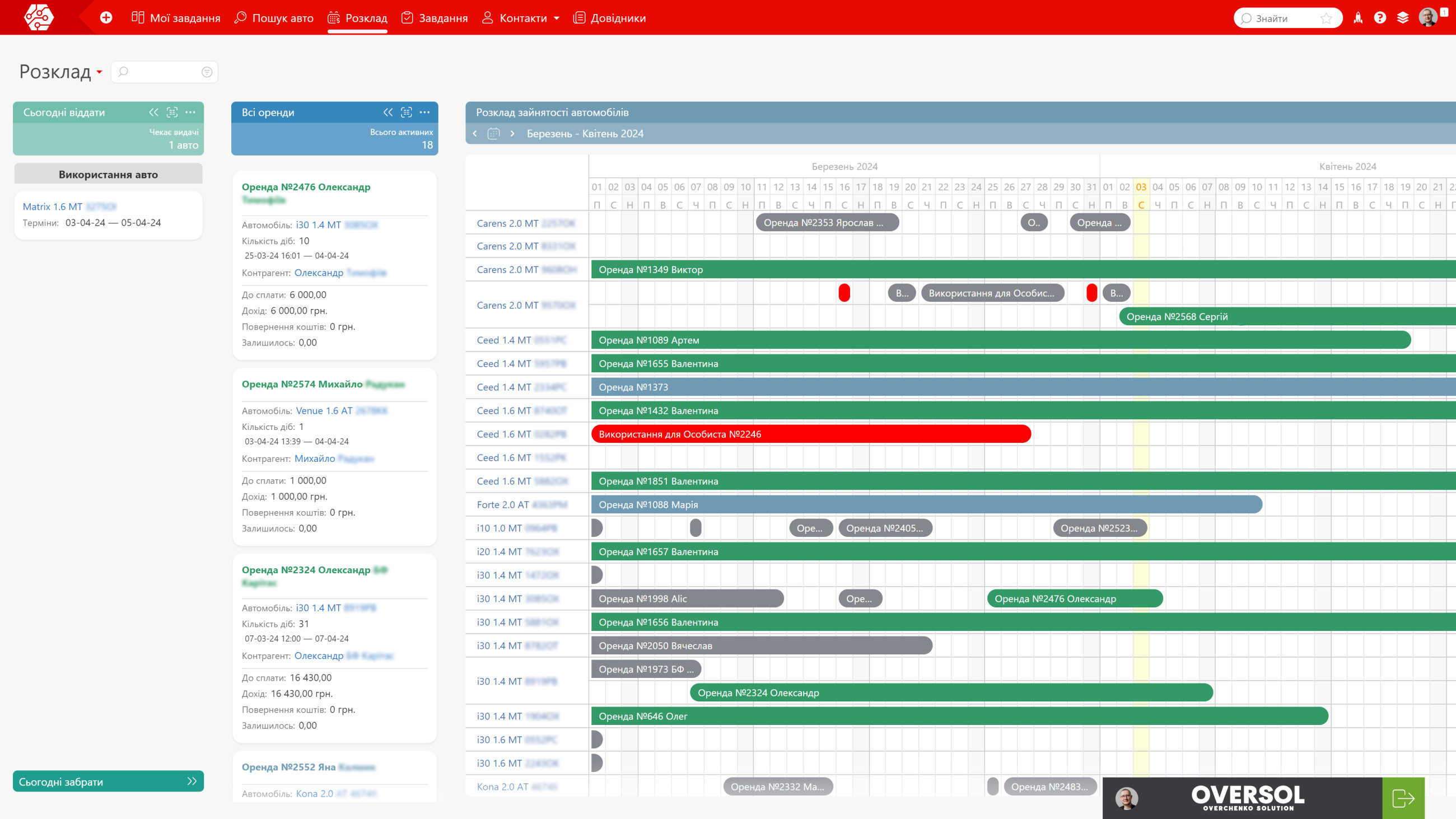Select the 'Оренда №646 Олег' bar

coord(959,716)
